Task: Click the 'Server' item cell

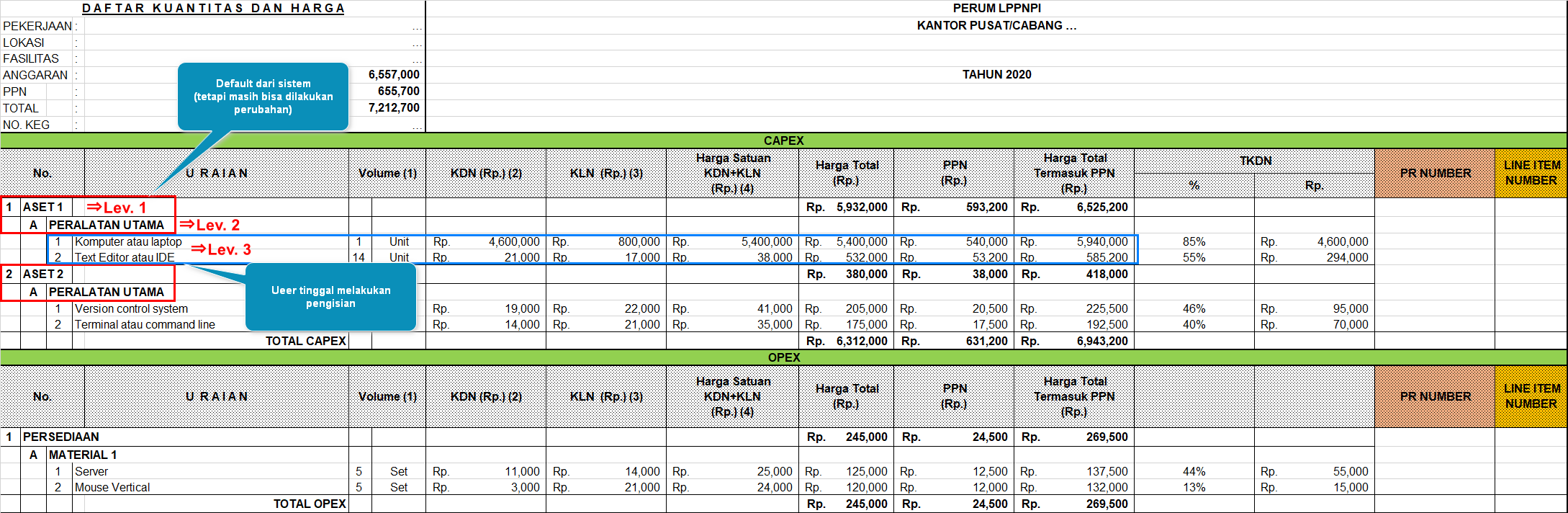Action: click(91, 471)
